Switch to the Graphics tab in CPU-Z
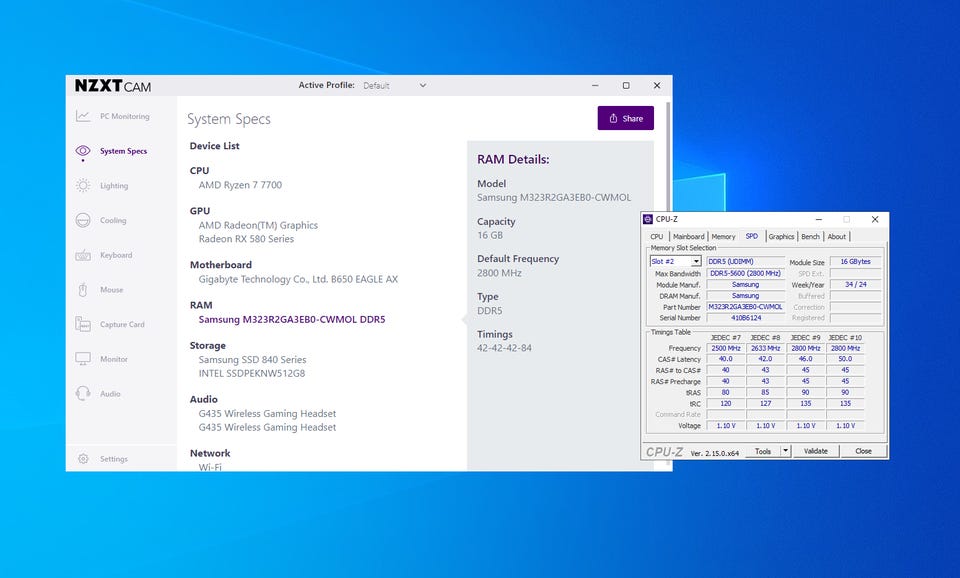Image resolution: width=960 pixels, height=578 pixels. [781, 236]
